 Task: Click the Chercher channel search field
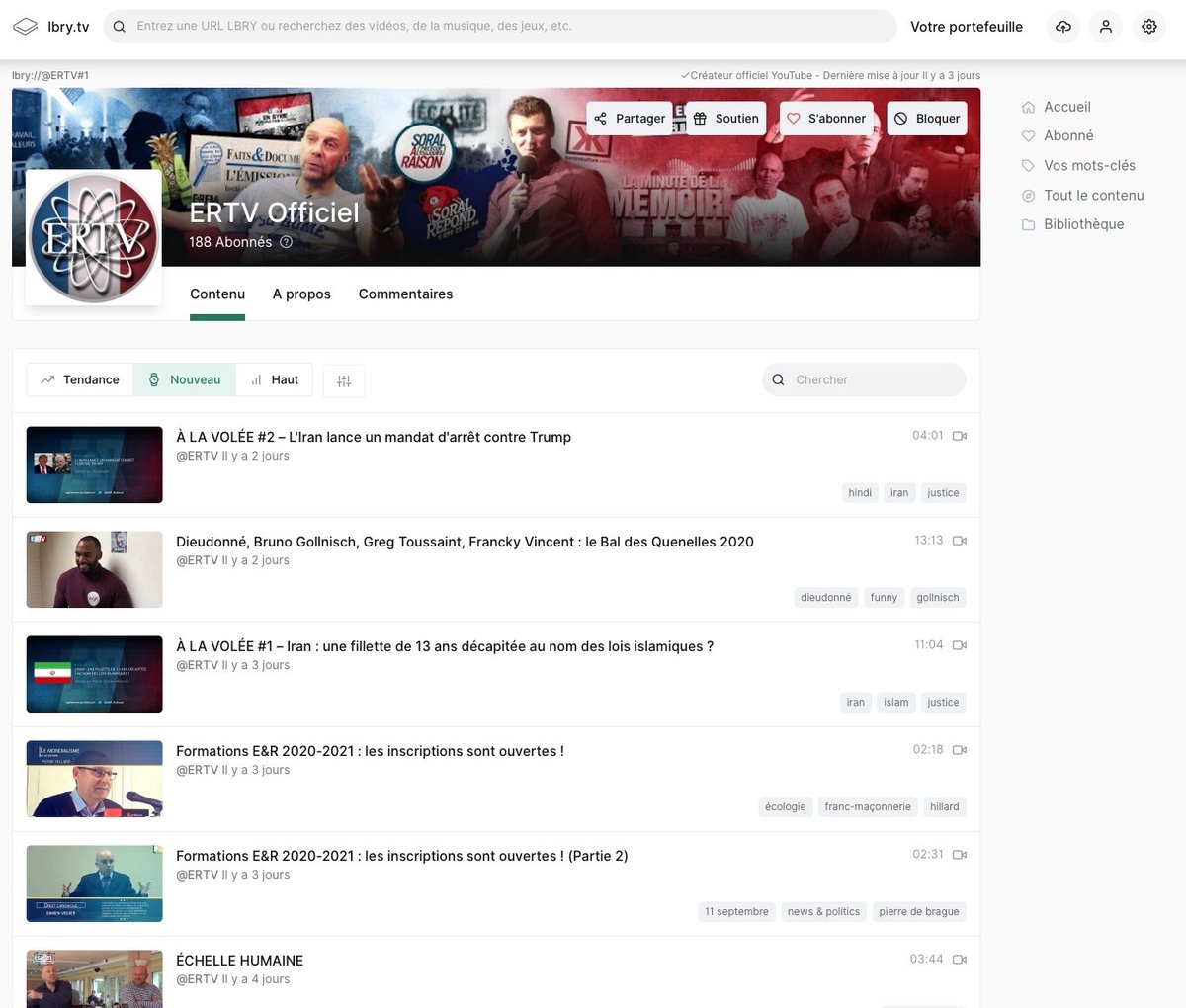point(864,380)
